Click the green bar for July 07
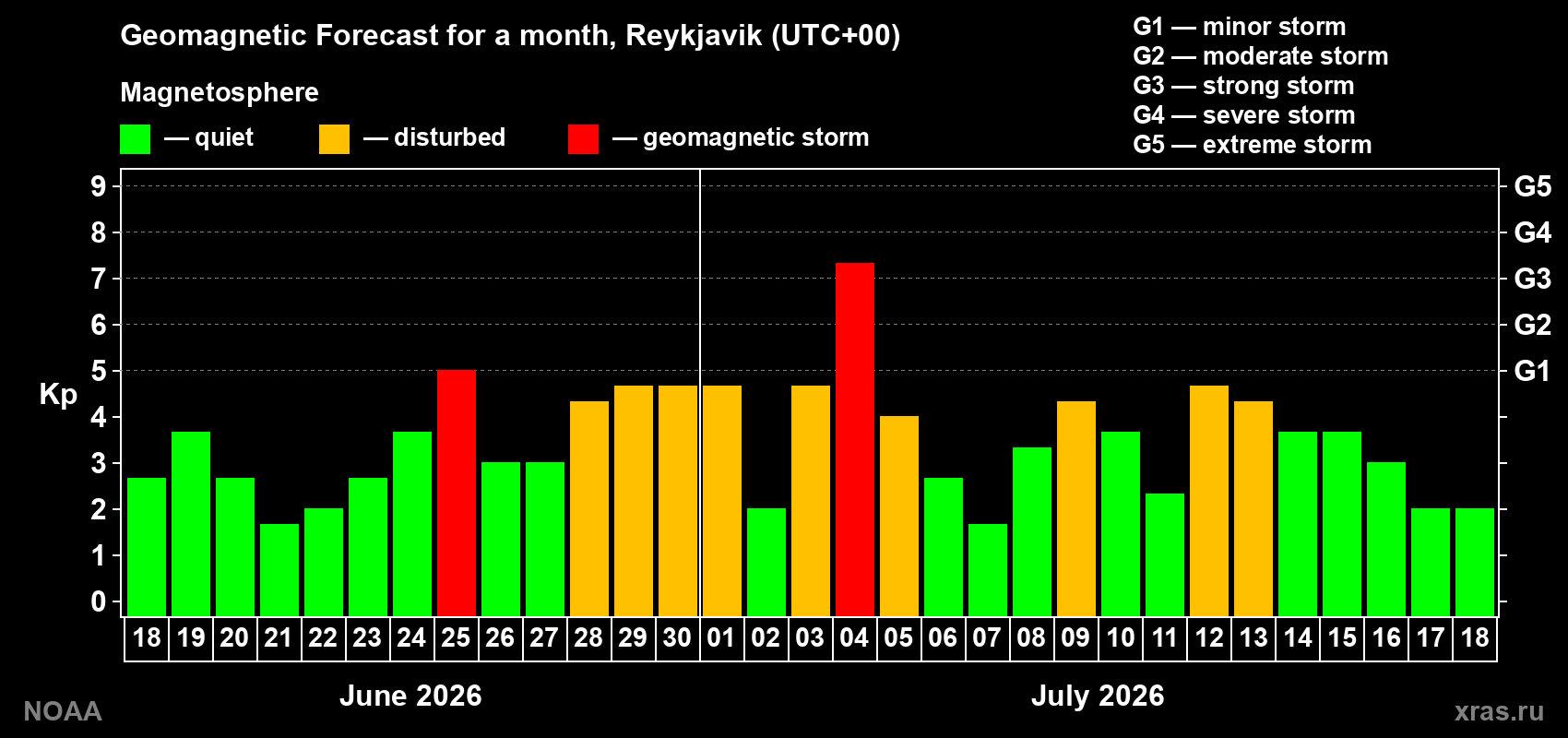Screen dimensions: 1568x738 coord(988,570)
